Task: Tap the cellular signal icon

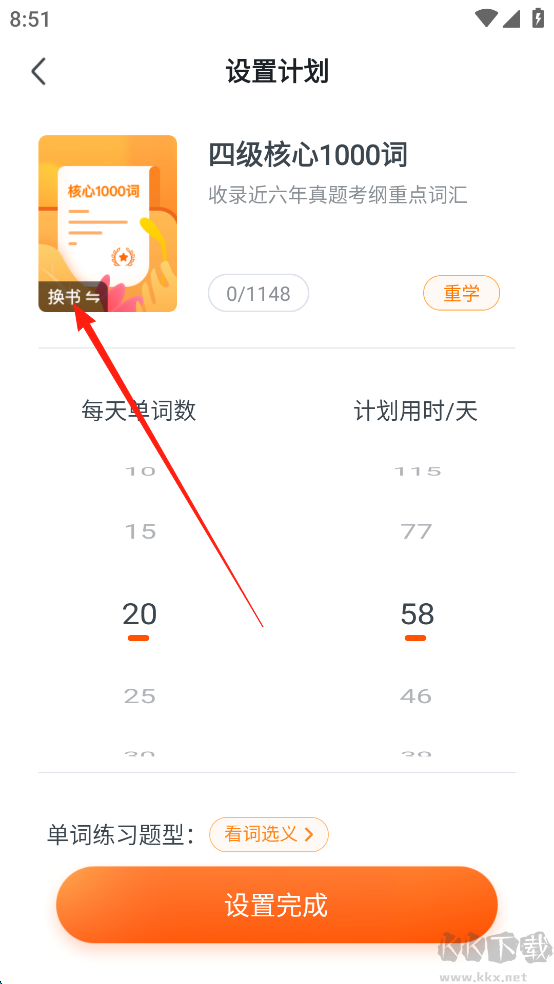Action: (x=511, y=18)
